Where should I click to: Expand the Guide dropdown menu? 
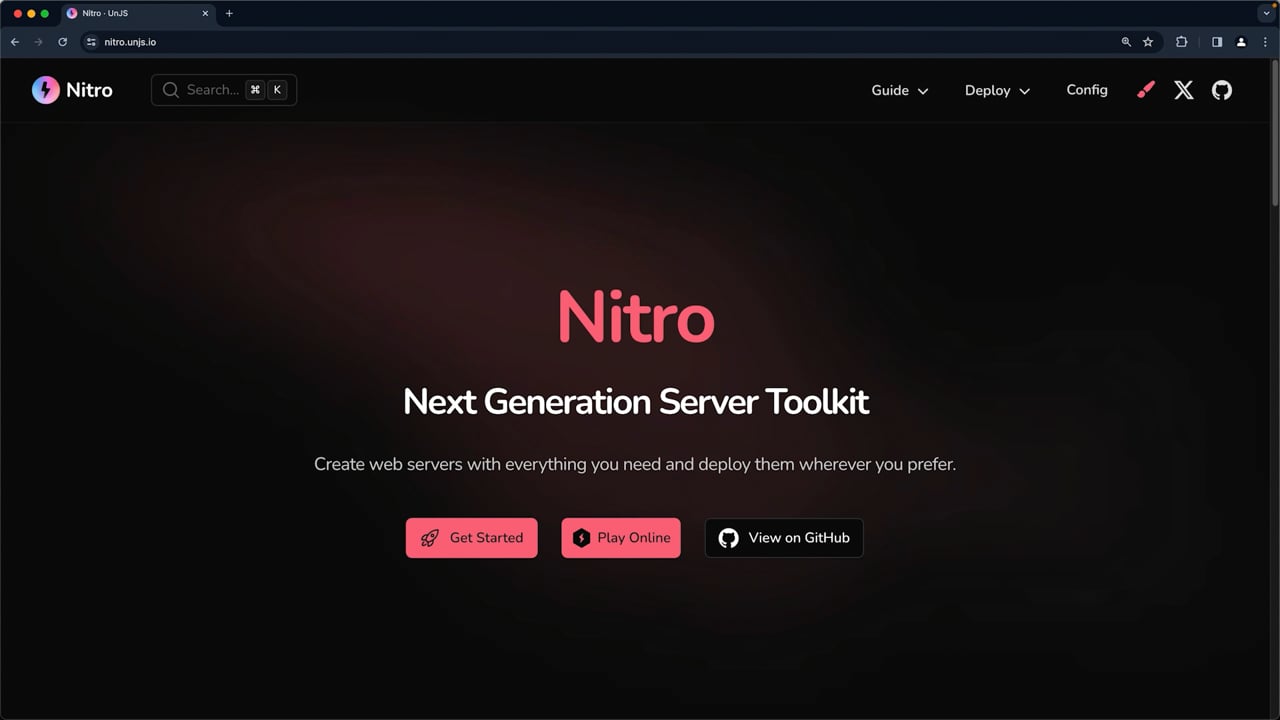[x=900, y=90]
